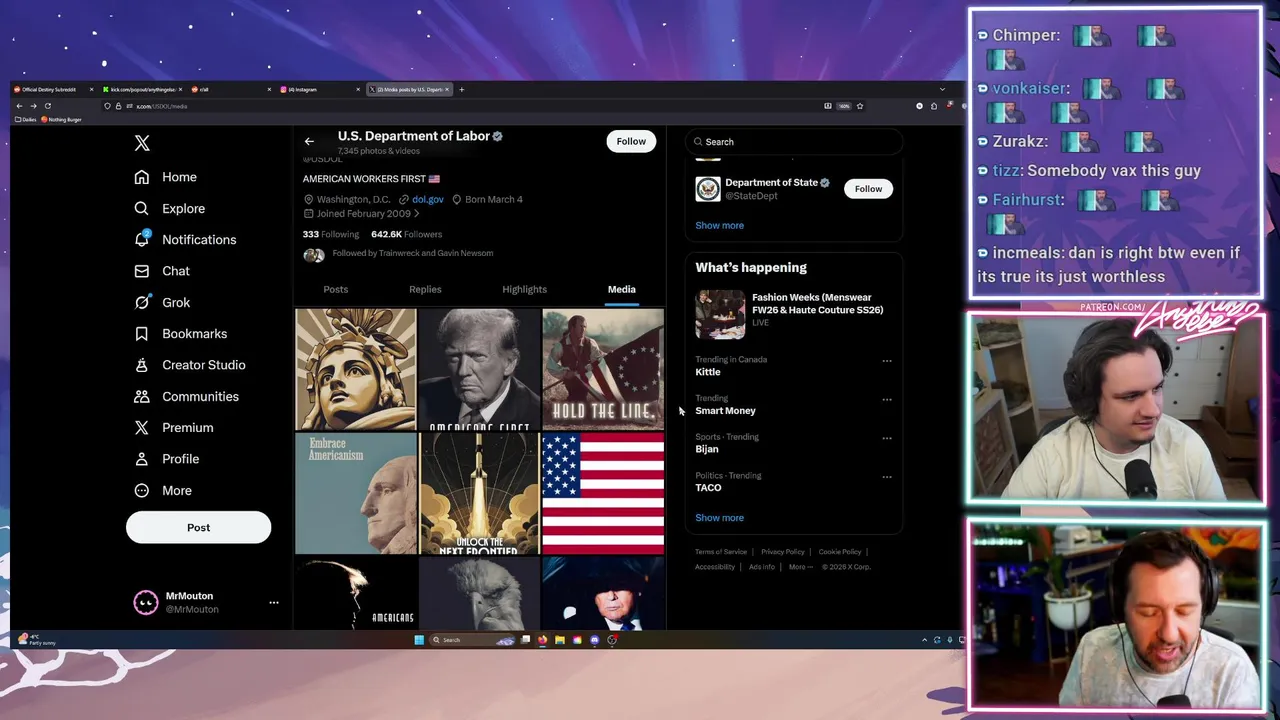Open Communities in the sidebar
The image size is (1280, 720).
[x=187, y=396]
